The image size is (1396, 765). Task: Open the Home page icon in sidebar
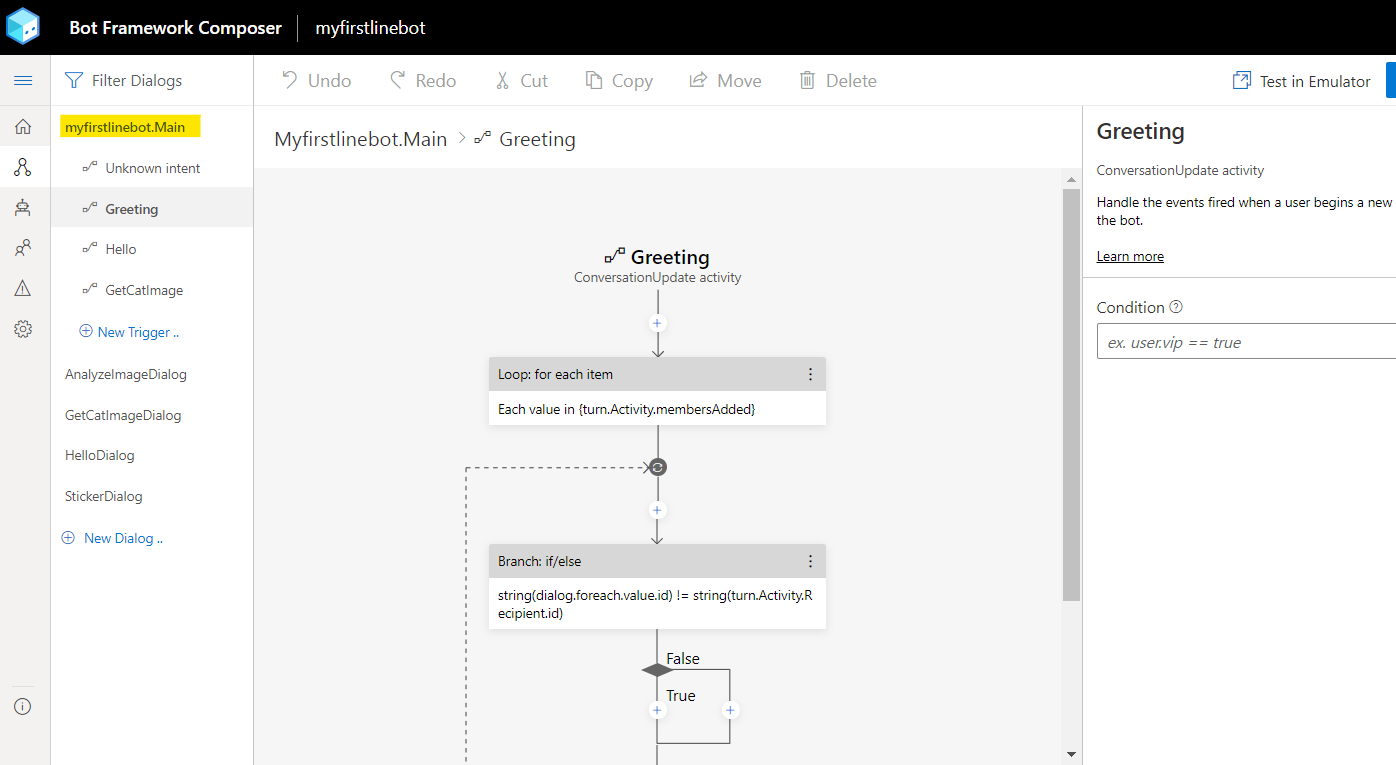(23, 126)
